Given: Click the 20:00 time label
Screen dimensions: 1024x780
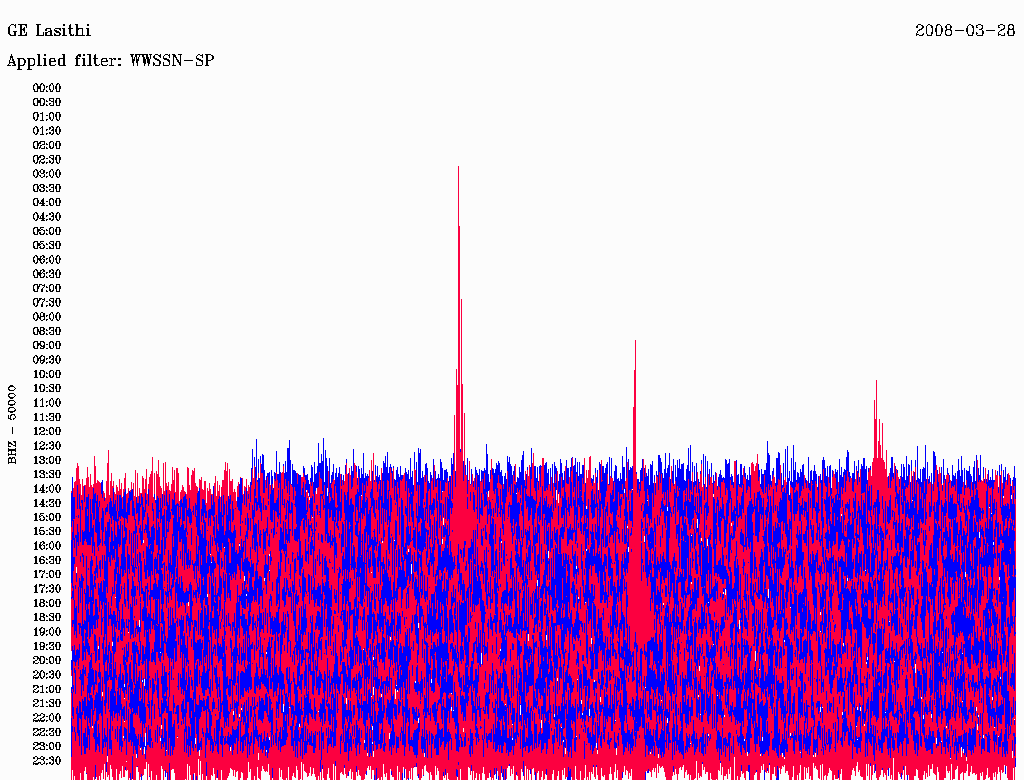Looking at the screenshot, I should click(47, 661).
